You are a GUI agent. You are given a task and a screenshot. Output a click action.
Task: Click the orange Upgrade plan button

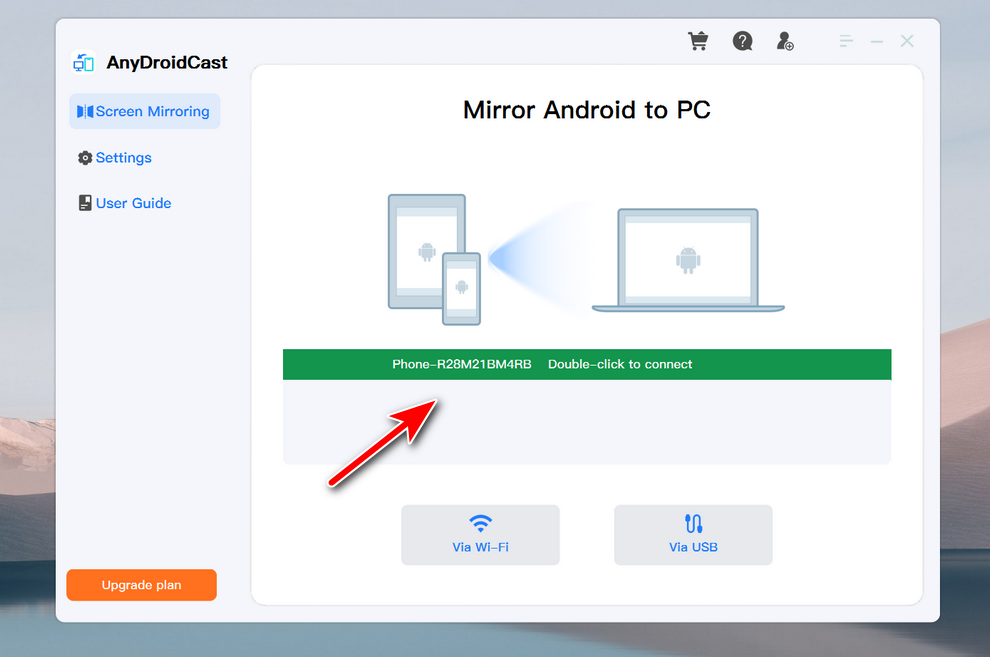click(x=141, y=585)
